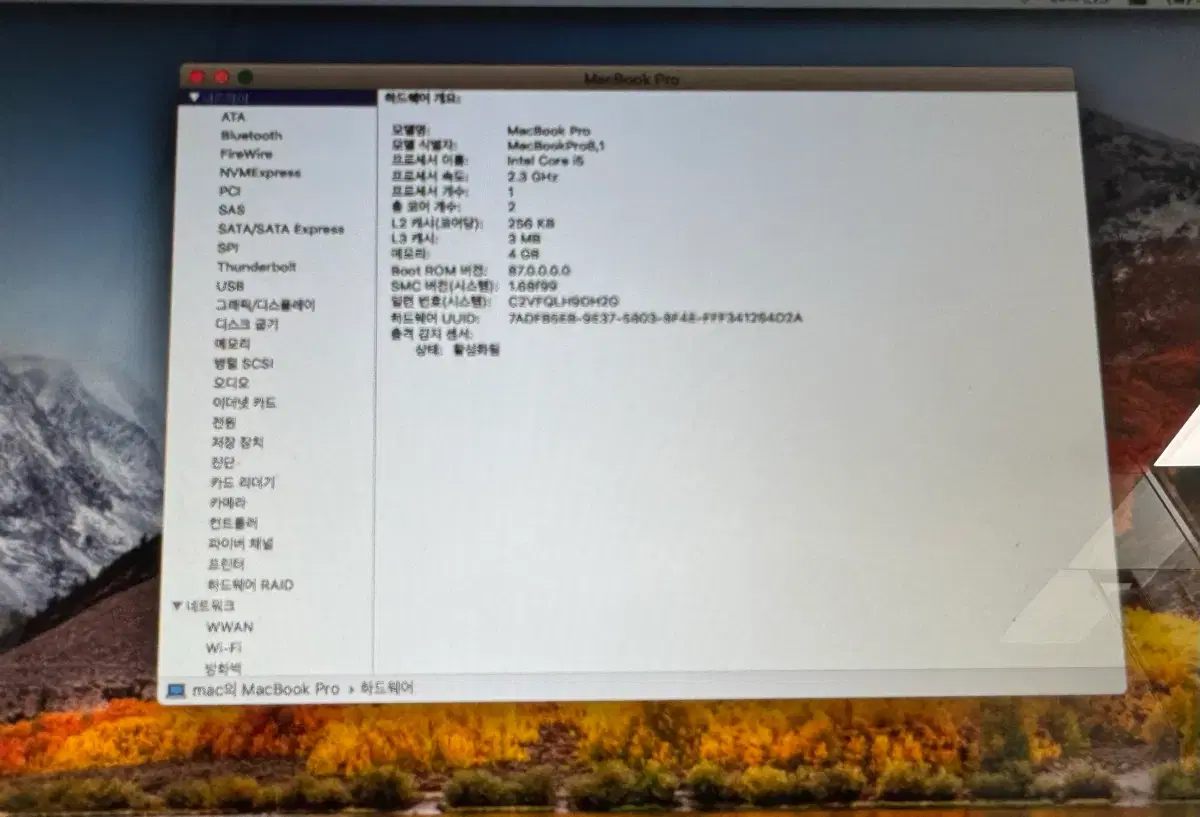Show NVMExpress information
Viewport: 1200px width, 817px height.
pyautogui.click(x=260, y=173)
